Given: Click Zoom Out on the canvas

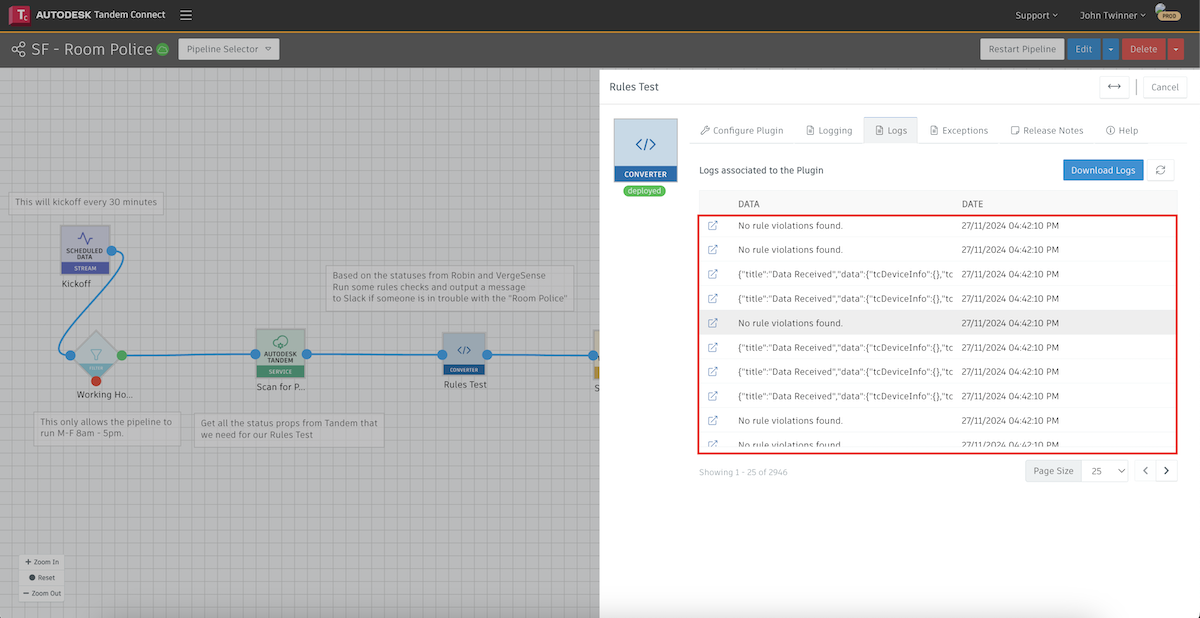Looking at the screenshot, I should point(42,593).
